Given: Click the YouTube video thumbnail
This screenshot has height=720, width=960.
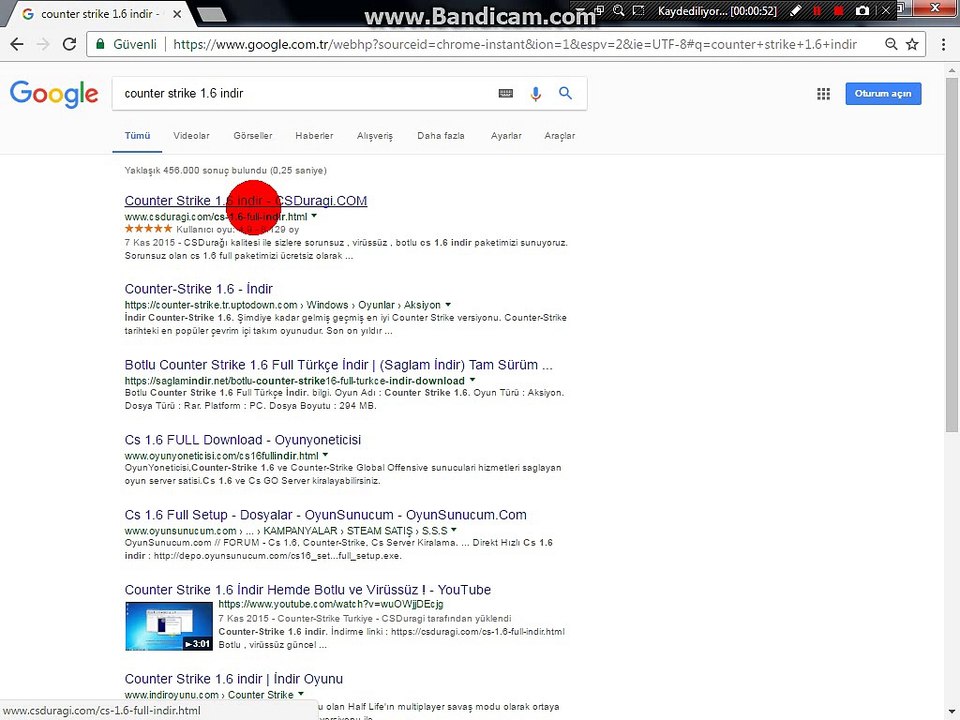Looking at the screenshot, I should [169, 626].
